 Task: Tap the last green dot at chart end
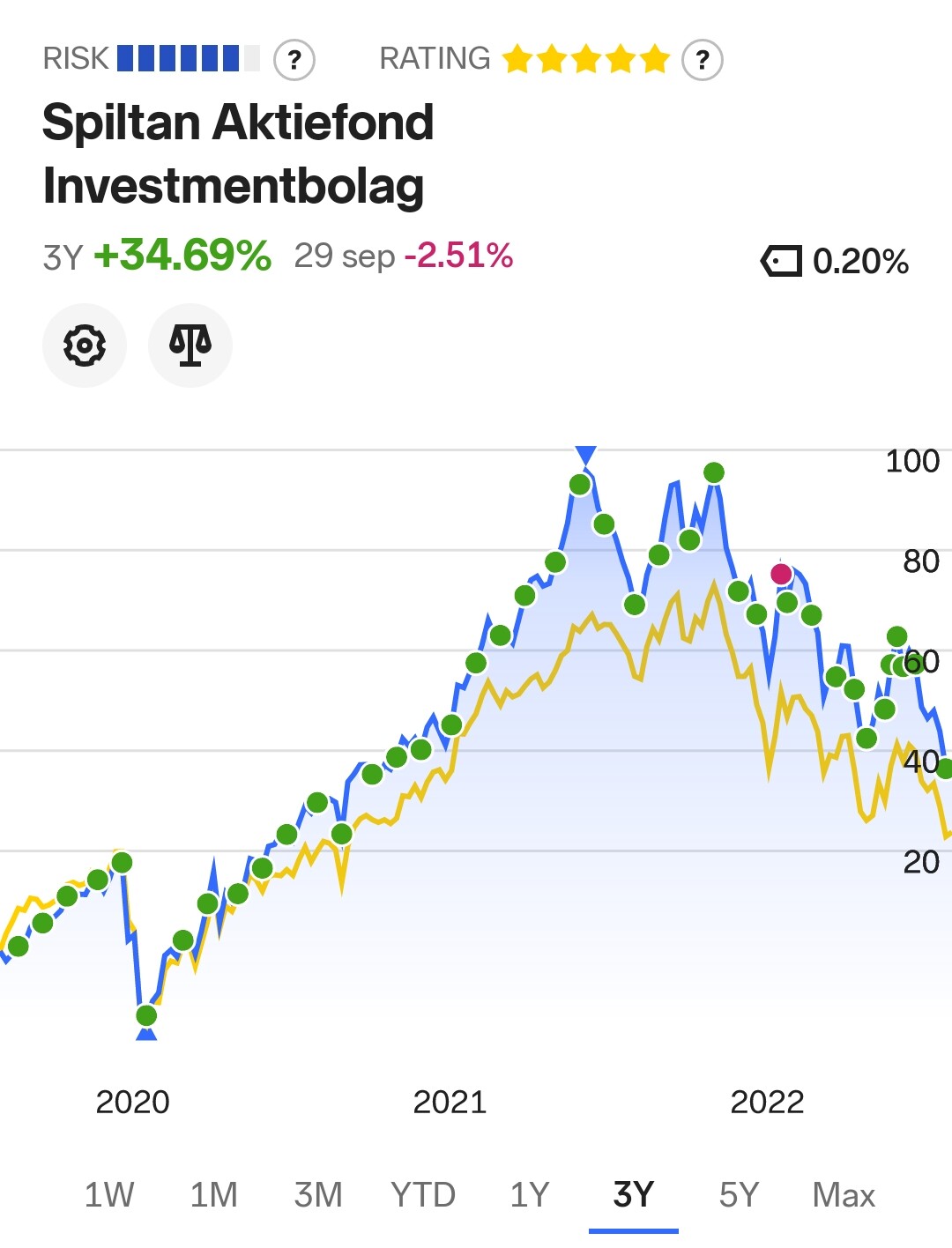tap(945, 769)
